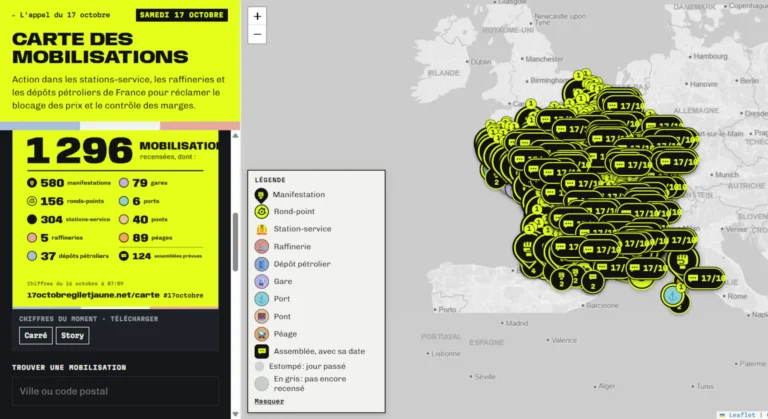The width and height of the screenshot is (768, 419).
Task: Click the Rond-point legend icon
Action: pyautogui.click(x=262, y=212)
